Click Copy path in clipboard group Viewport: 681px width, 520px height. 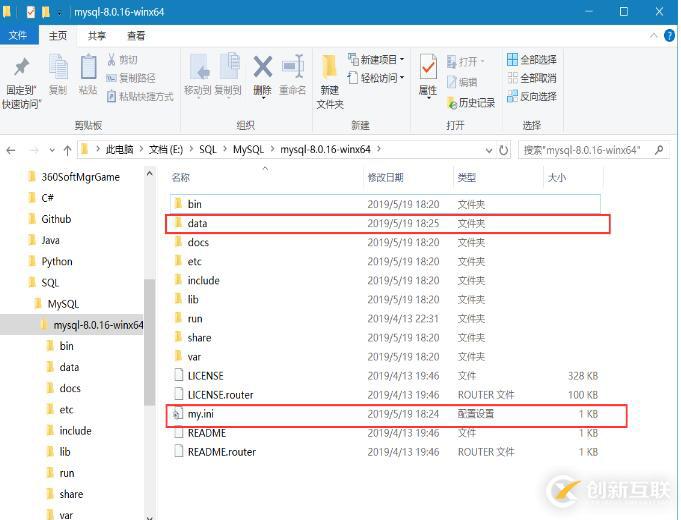[131, 78]
